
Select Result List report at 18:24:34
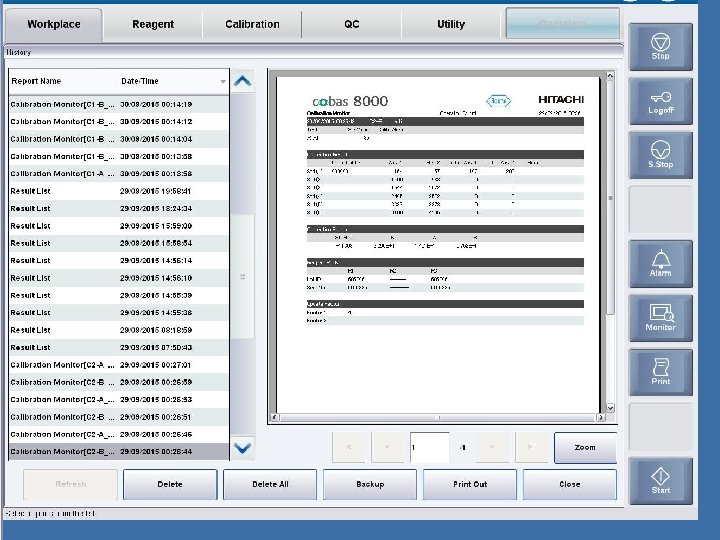(118, 208)
